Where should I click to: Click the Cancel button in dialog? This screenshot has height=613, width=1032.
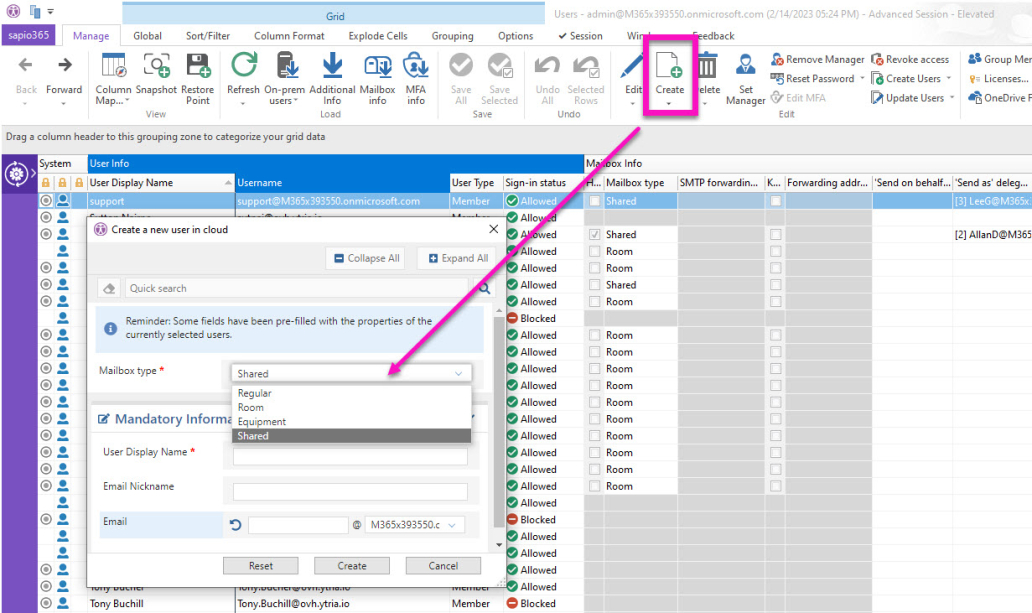click(443, 566)
